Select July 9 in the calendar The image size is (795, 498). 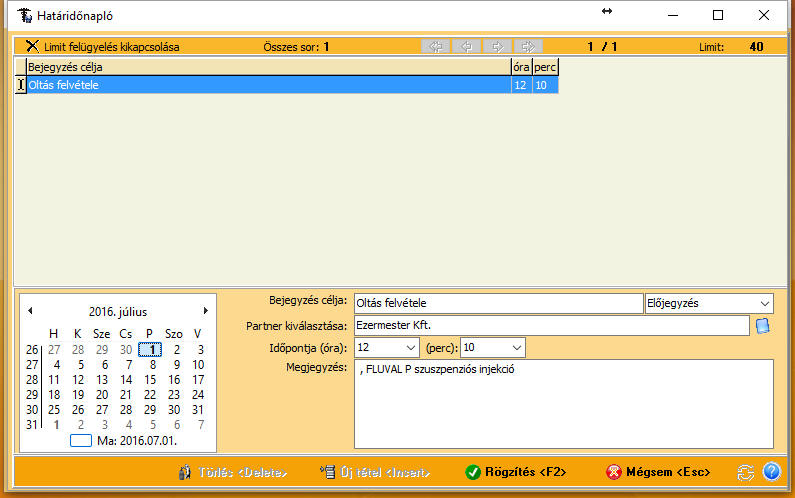tap(176, 365)
